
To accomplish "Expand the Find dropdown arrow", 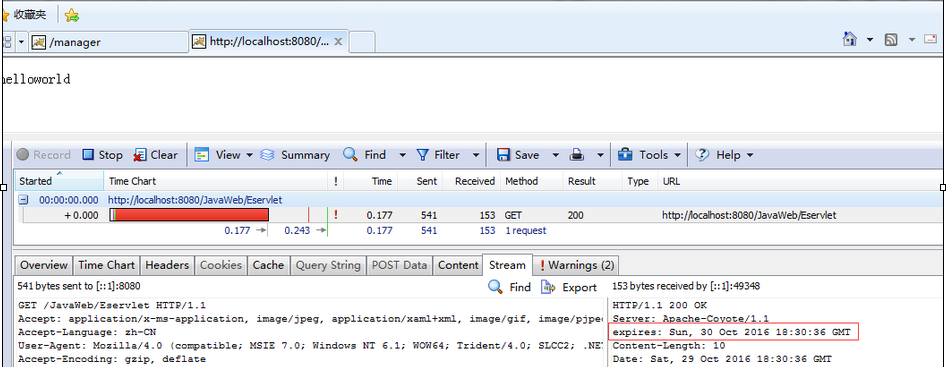I will pyautogui.click(x=402, y=155).
